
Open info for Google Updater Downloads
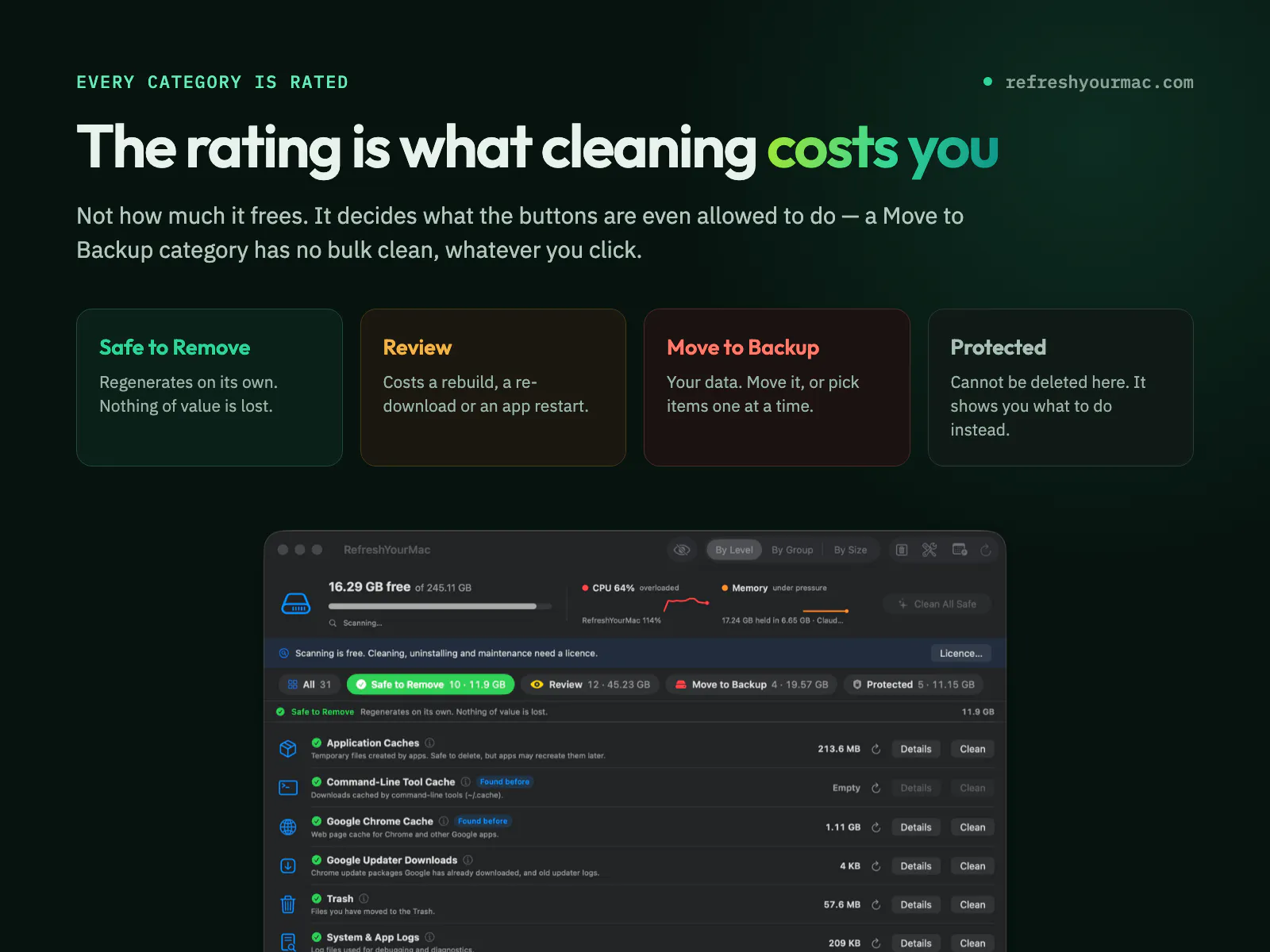pyautogui.click(x=468, y=860)
